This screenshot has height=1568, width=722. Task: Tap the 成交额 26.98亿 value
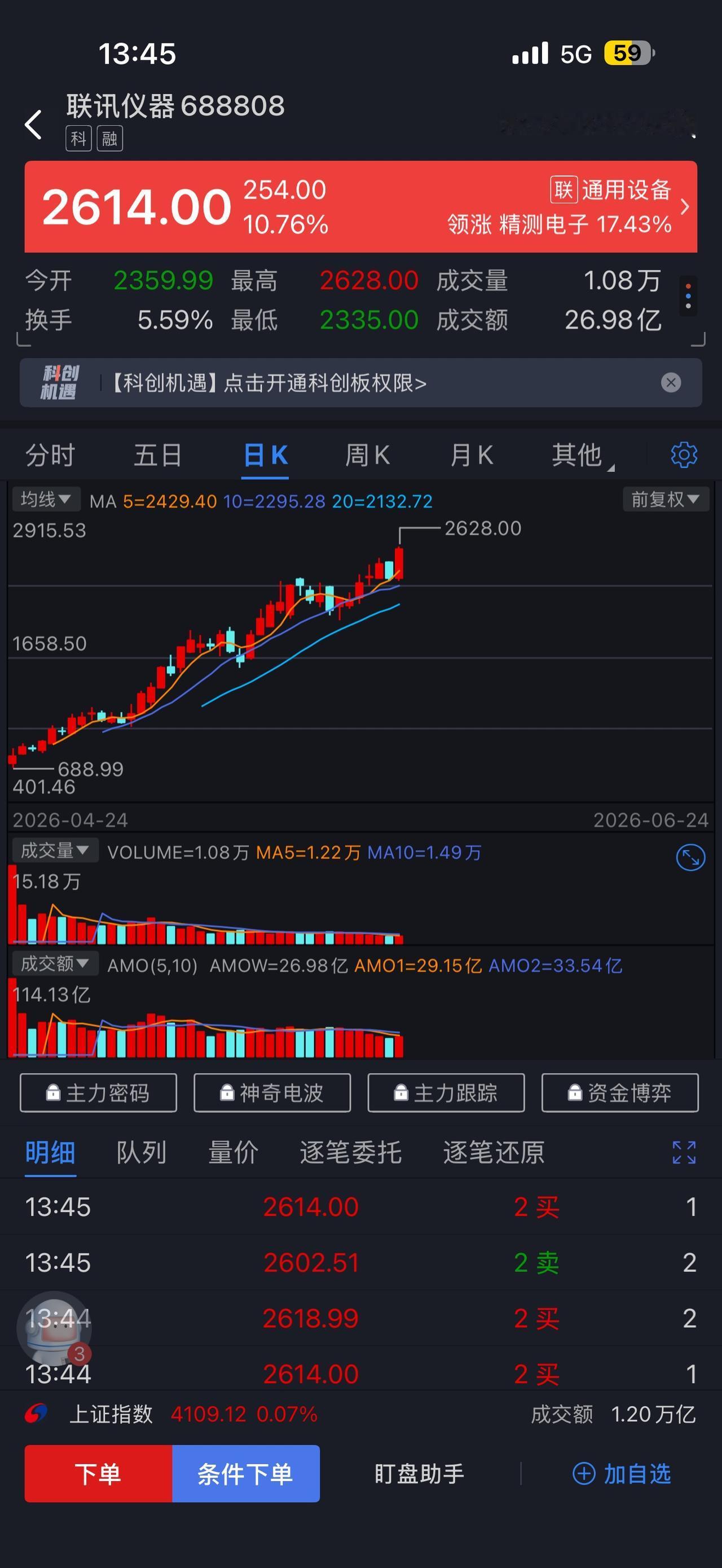tap(613, 320)
